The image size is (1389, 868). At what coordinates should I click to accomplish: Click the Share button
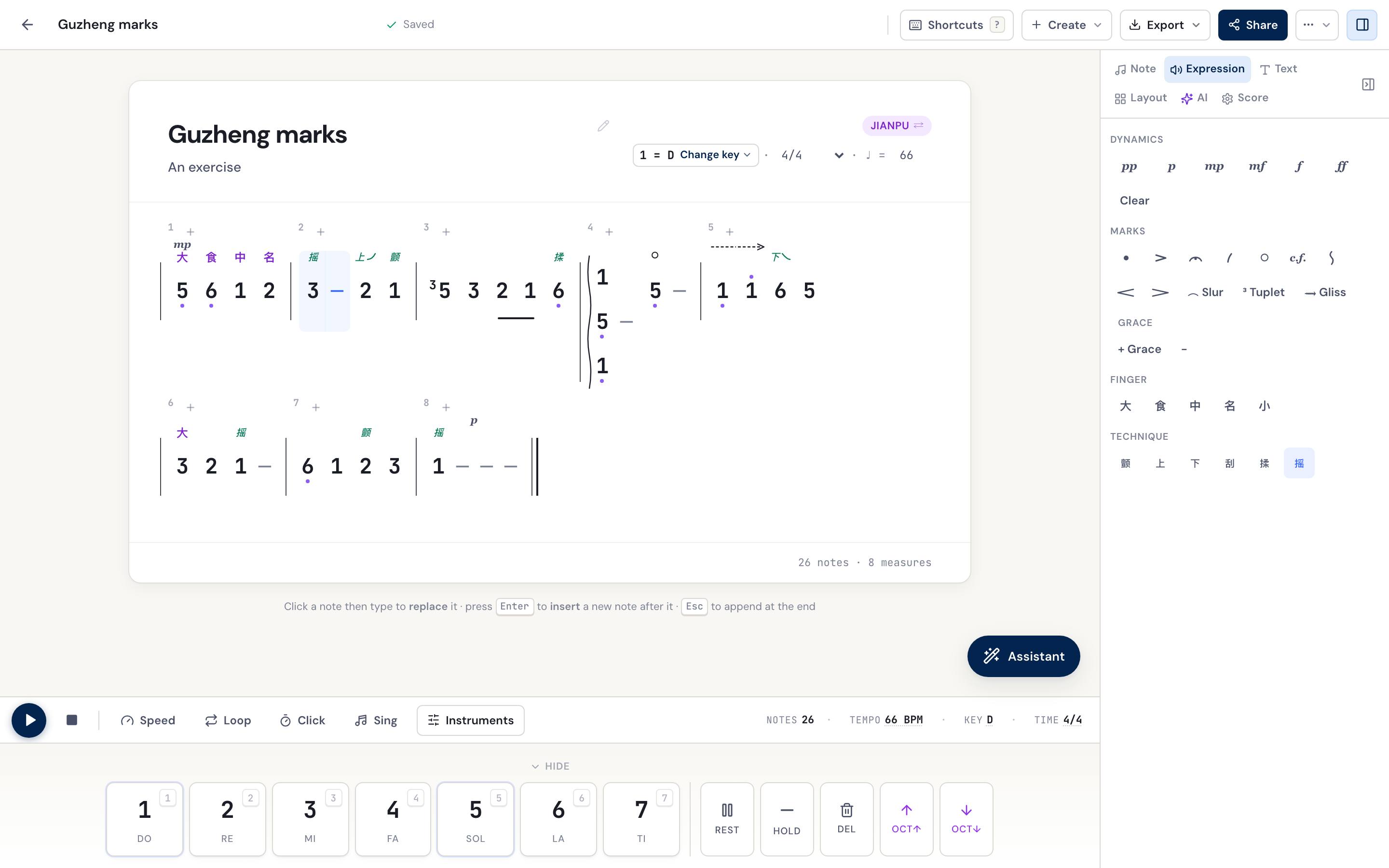1253,25
